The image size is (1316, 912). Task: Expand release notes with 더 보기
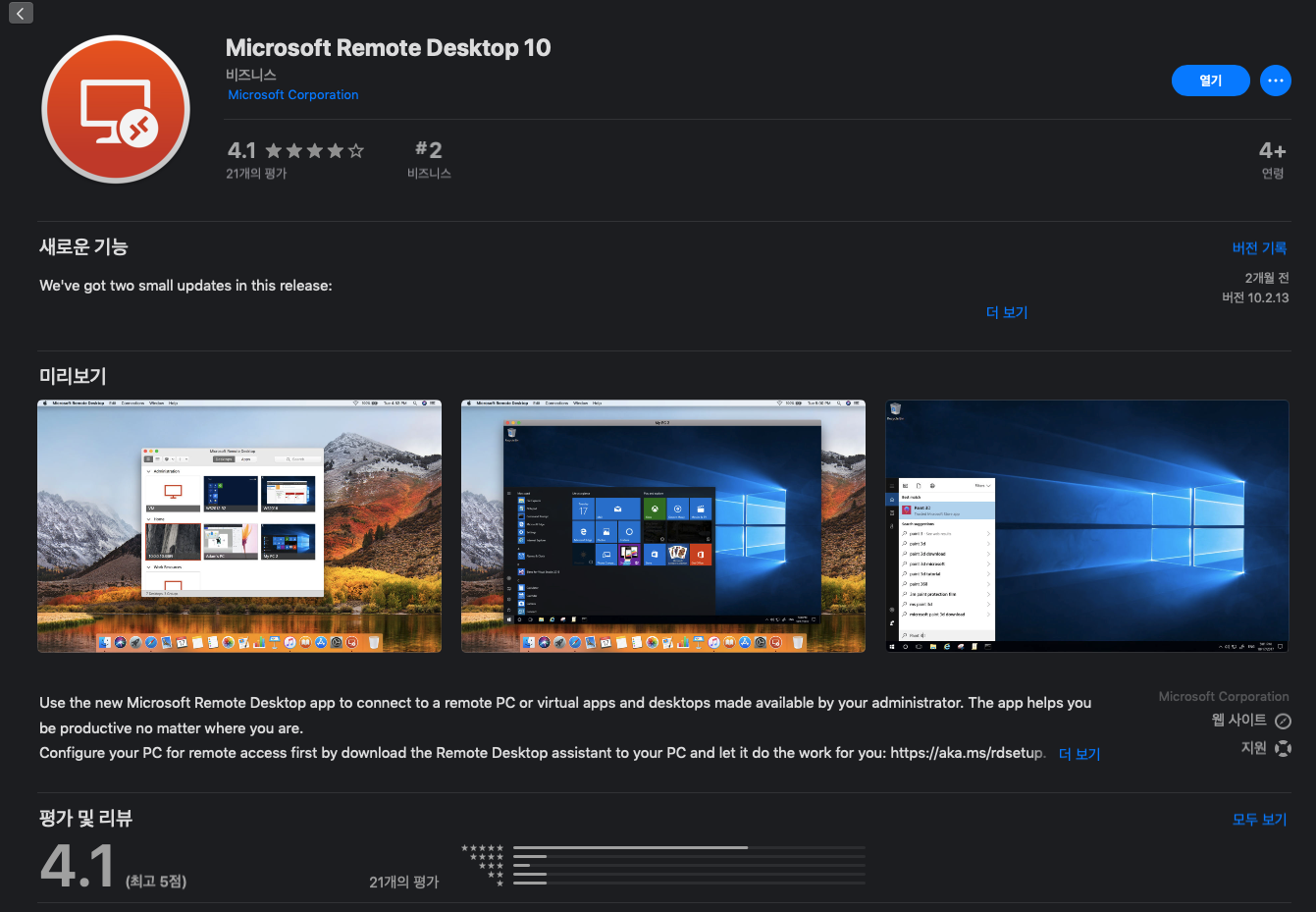(x=1006, y=312)
